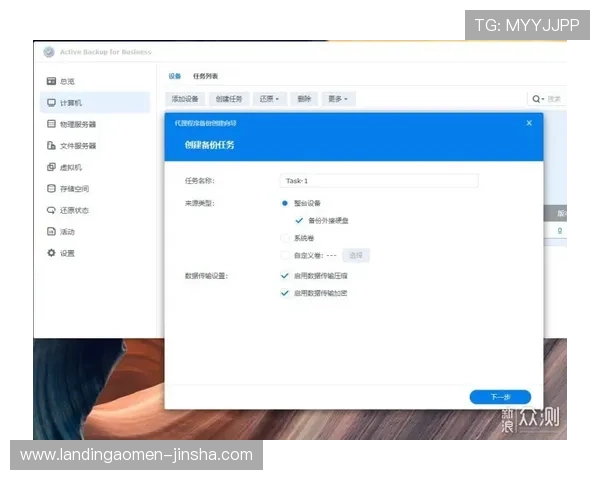Close the 创建备份任务 wizard dialog

pyautogui.click(x=529, y=123)
